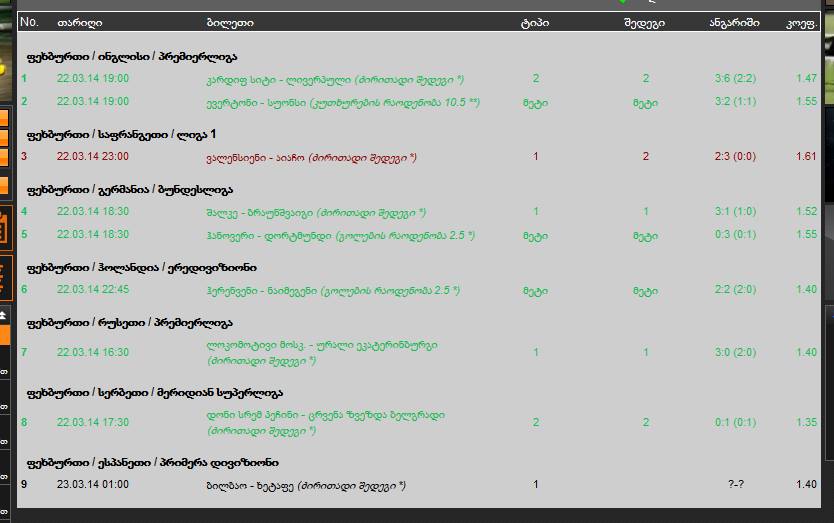Click the 'თარიღი' column header
The height and width of the screenshot is (523, 834).
[80, 23]
